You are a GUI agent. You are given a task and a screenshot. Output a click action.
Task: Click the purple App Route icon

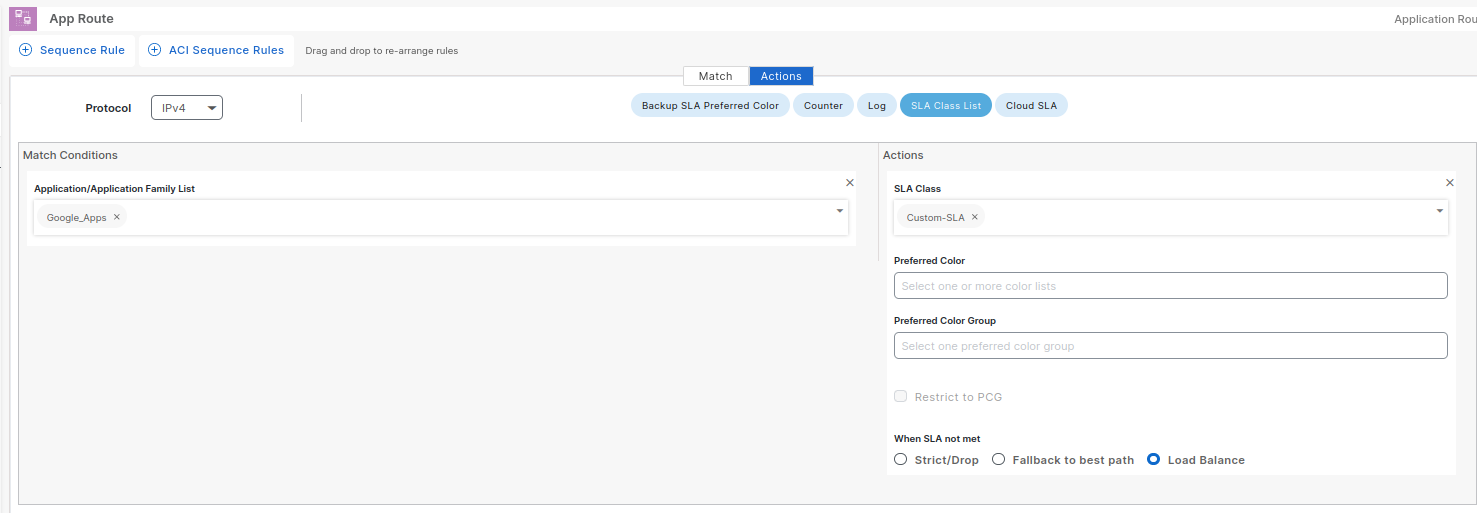coord(23,18)
